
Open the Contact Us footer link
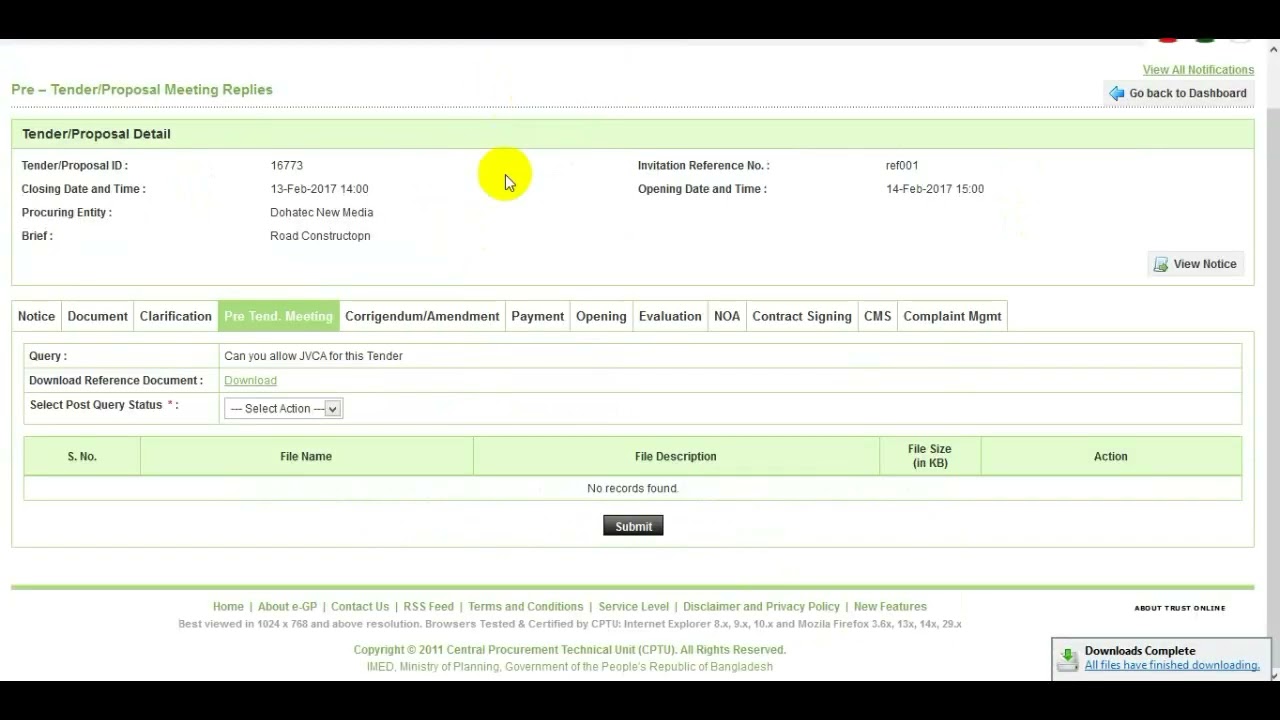[x=360, y=607]
